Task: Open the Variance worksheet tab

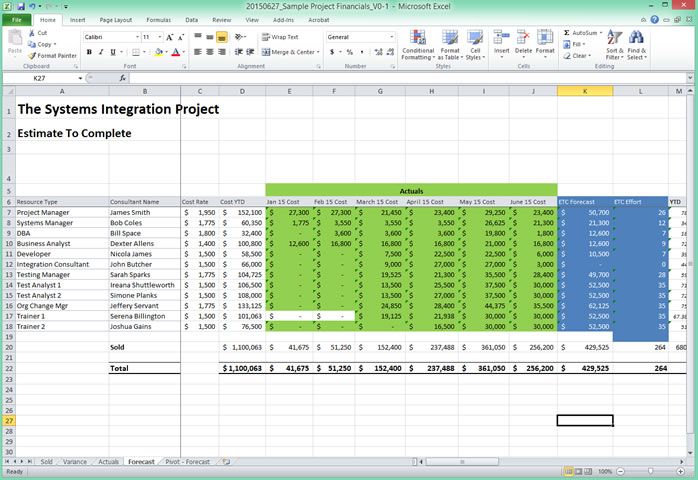Action: tap(75, 462)
